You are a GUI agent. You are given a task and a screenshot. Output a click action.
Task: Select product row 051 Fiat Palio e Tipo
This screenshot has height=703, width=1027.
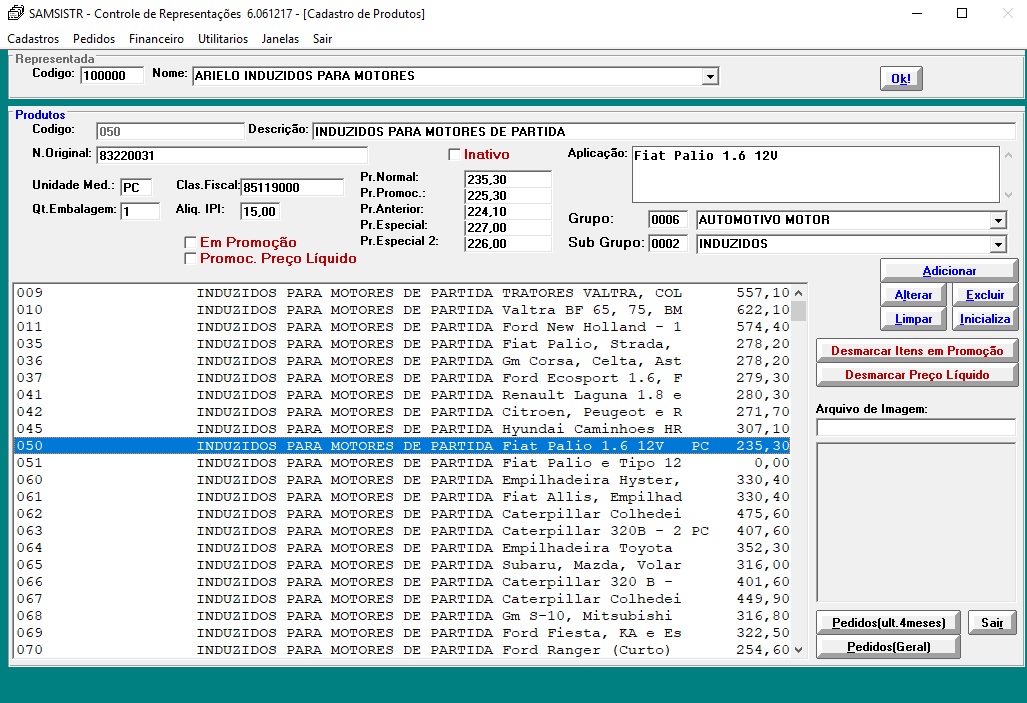402,463
